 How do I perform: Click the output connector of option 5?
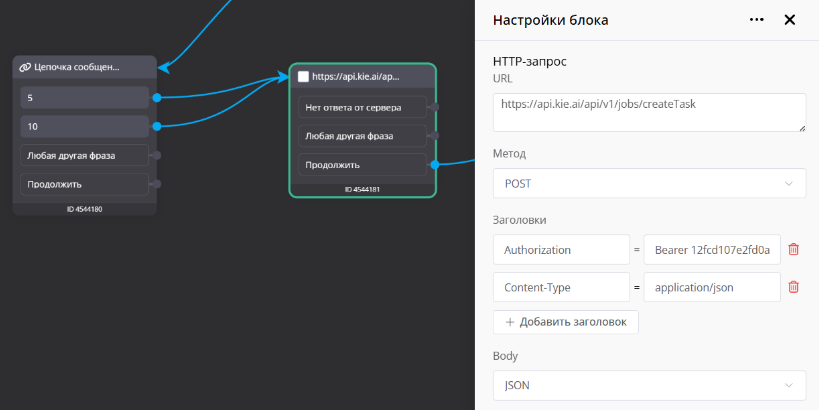(x=156, y=98)
